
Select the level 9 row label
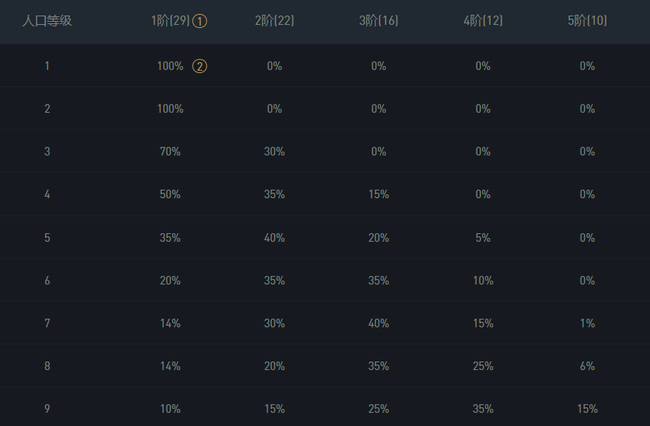[x=47, y=409]
